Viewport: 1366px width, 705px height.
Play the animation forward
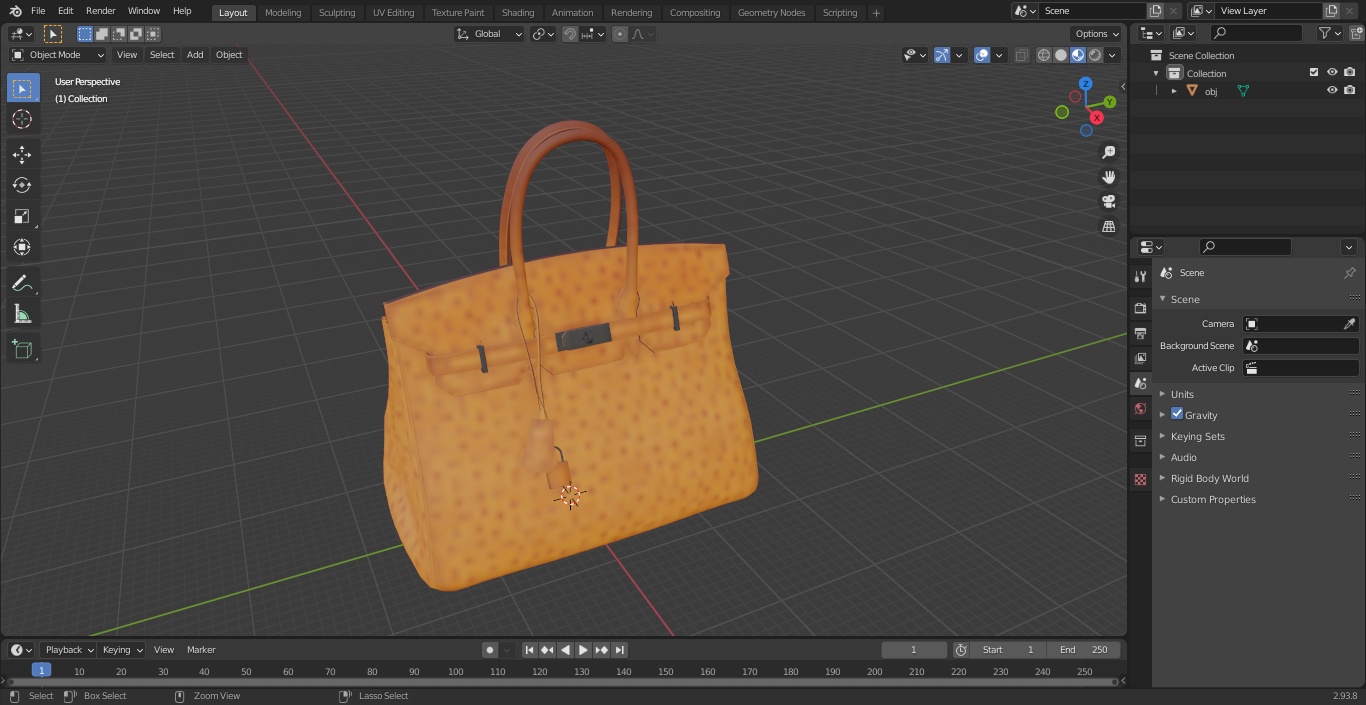click(x=583, y=650)
